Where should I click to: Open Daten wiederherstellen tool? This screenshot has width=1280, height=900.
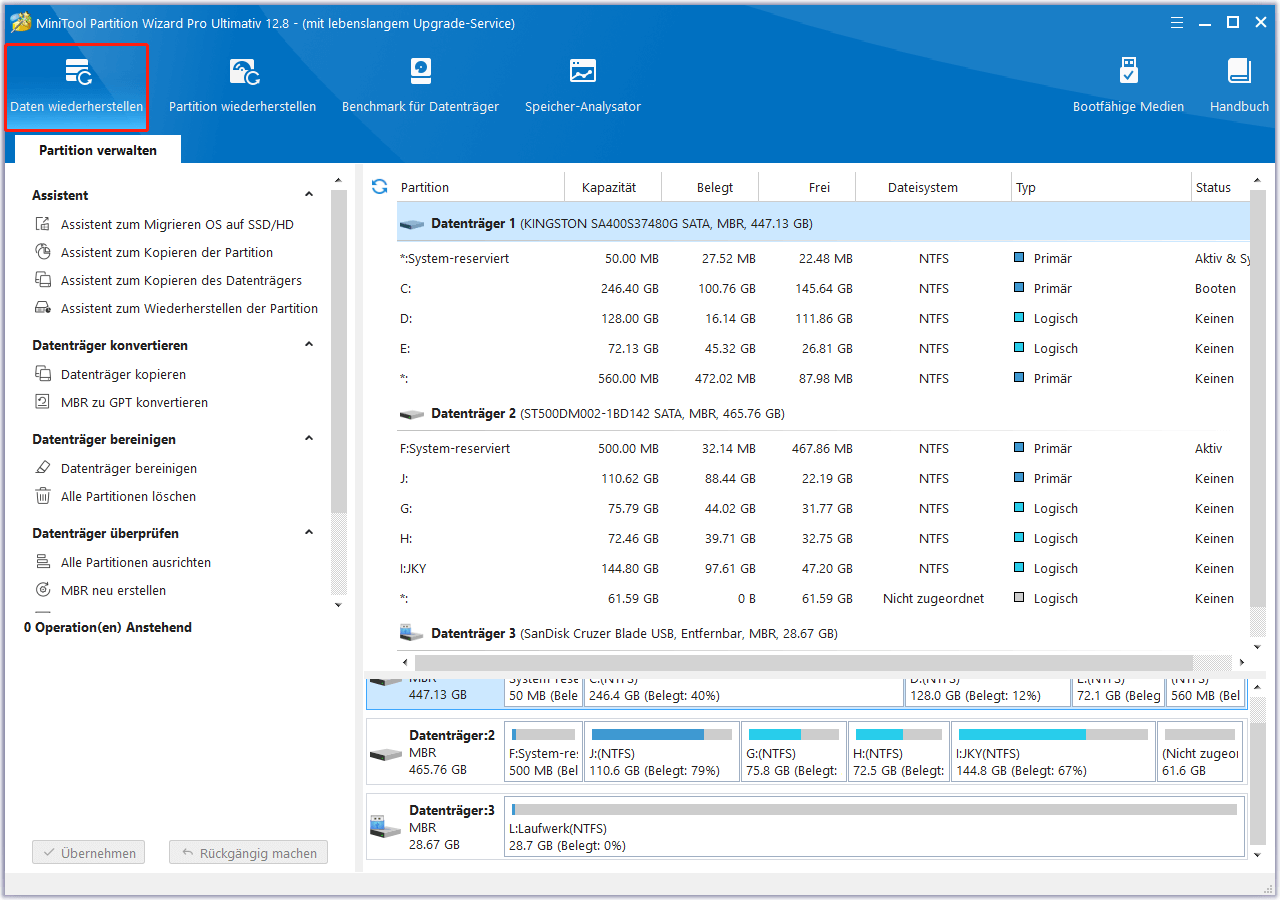pos(77,87)
